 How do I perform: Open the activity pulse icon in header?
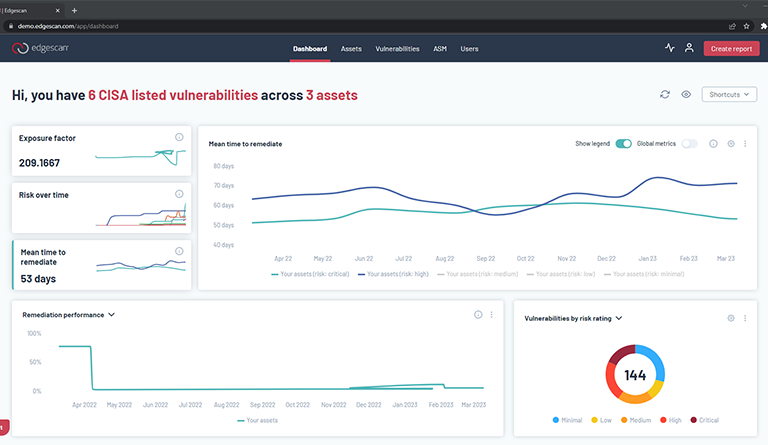[x=670, y=47]
